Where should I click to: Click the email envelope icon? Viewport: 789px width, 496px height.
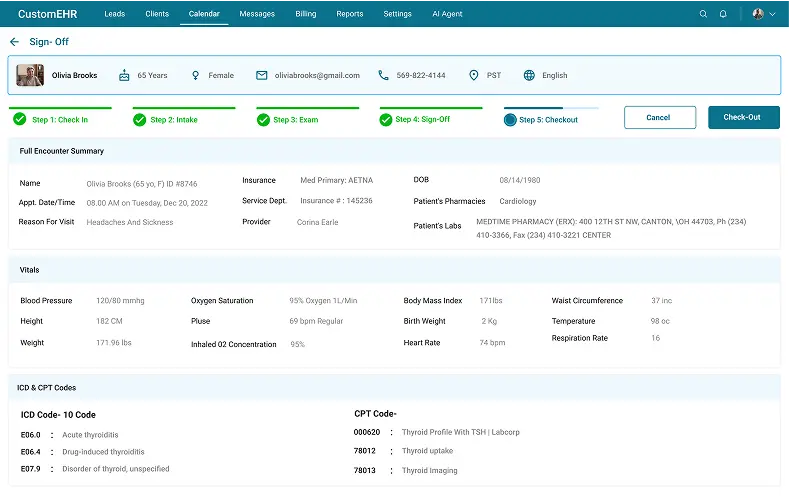tap(261, 75)
